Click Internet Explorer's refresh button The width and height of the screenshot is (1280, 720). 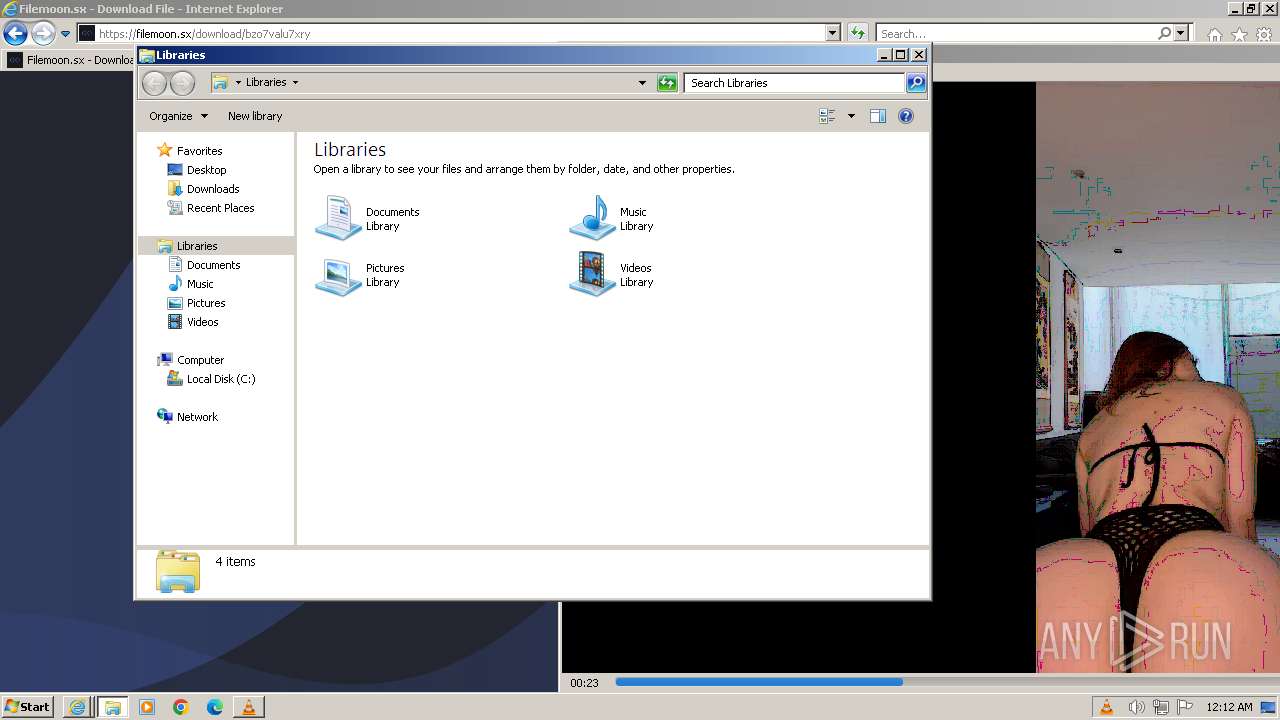click(857, 33)
